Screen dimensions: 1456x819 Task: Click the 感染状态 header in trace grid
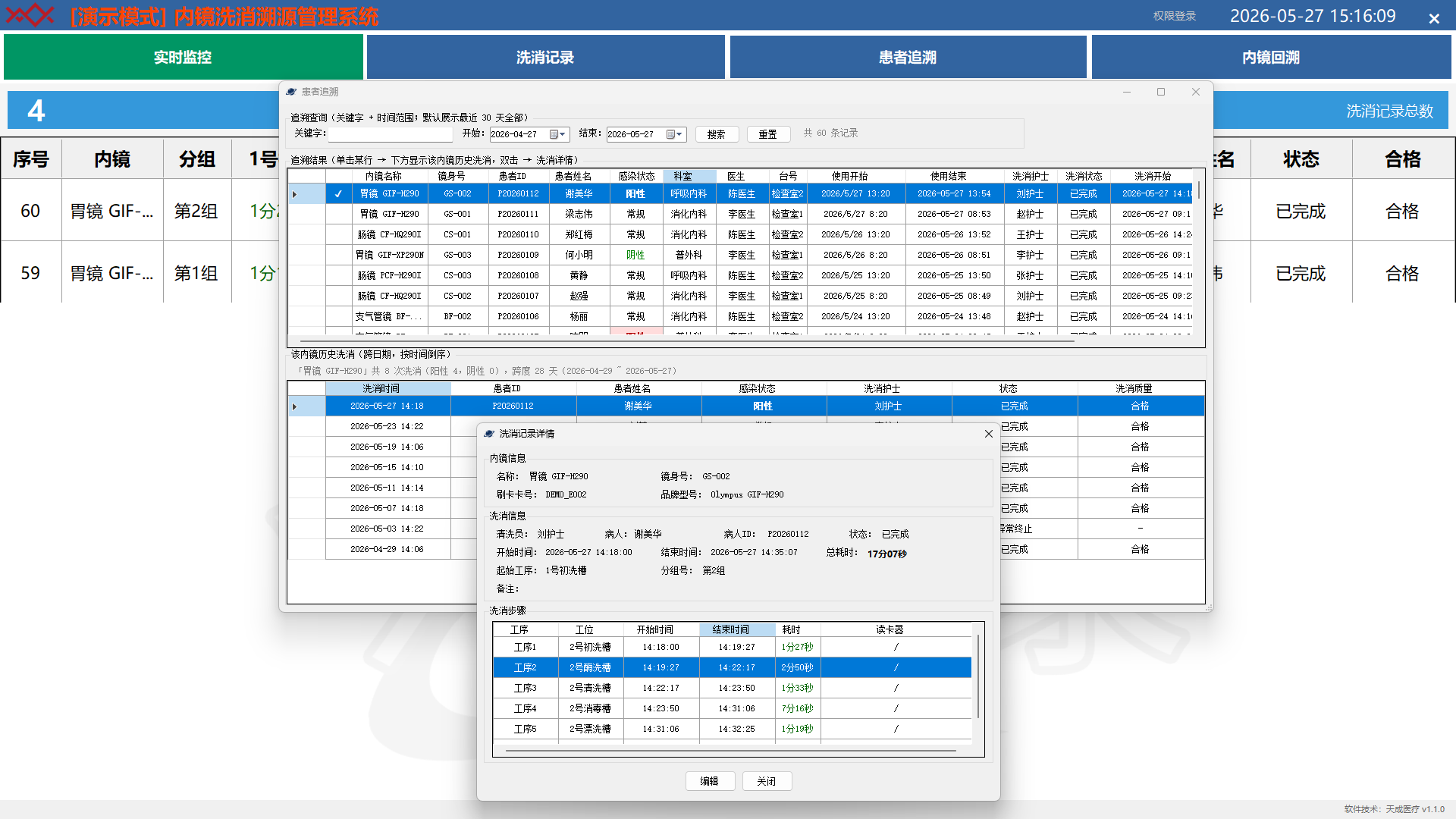pyautogui.click(x=636, y=176)
